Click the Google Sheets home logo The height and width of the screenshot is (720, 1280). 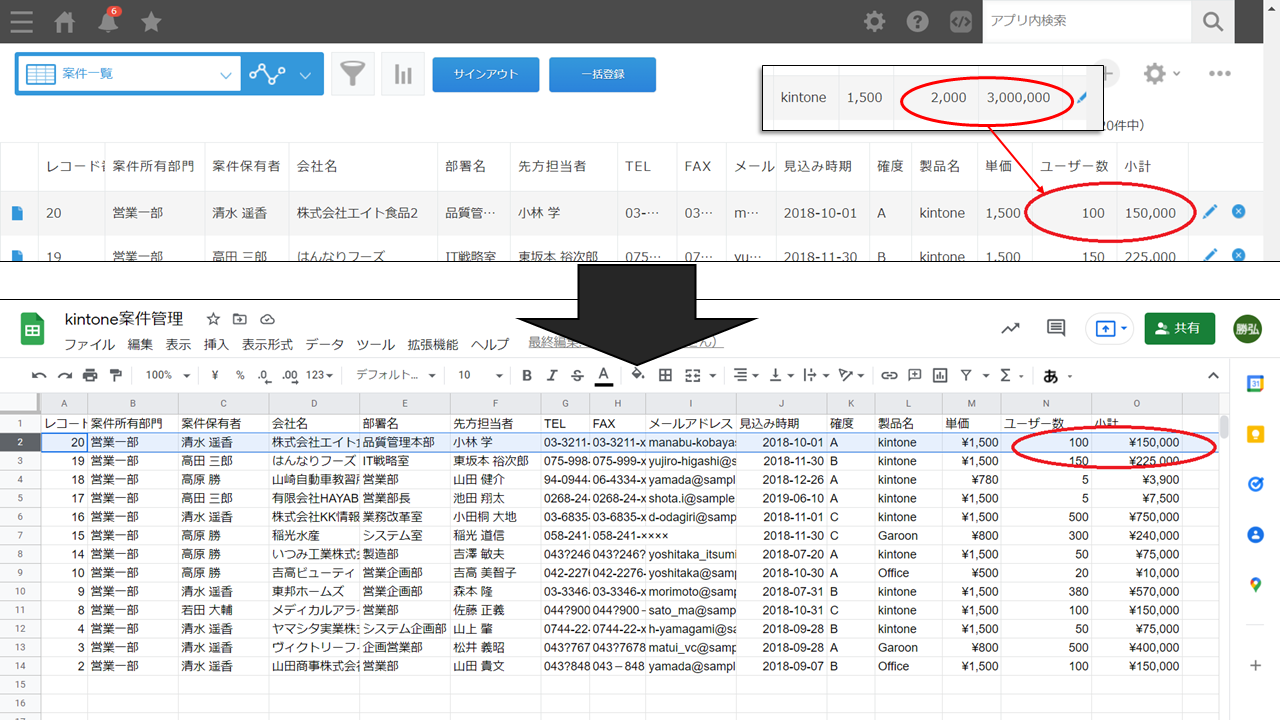[x=33, y=329]
